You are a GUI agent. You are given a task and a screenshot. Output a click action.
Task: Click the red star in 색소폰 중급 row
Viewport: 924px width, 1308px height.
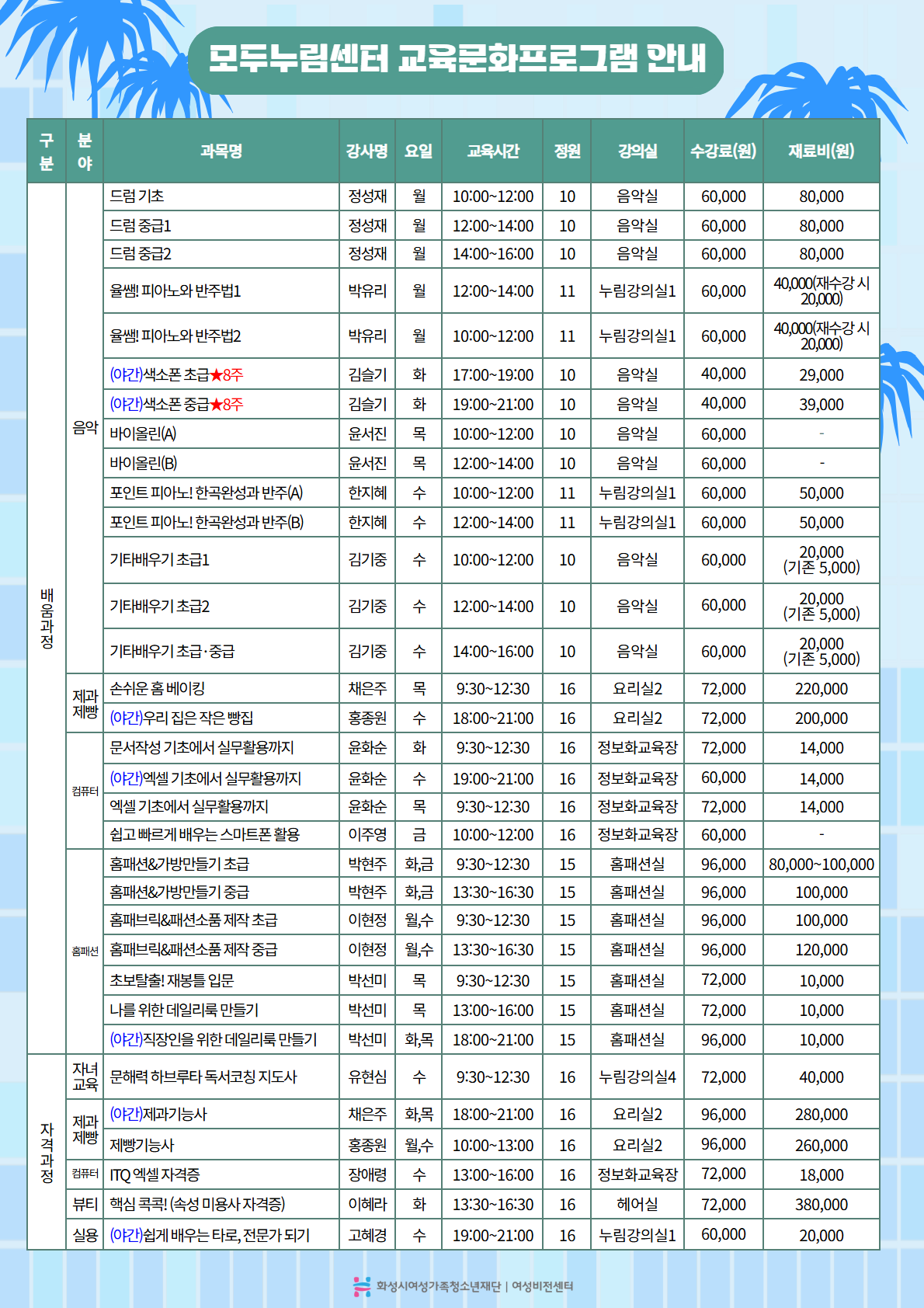[x=216, y=405]
